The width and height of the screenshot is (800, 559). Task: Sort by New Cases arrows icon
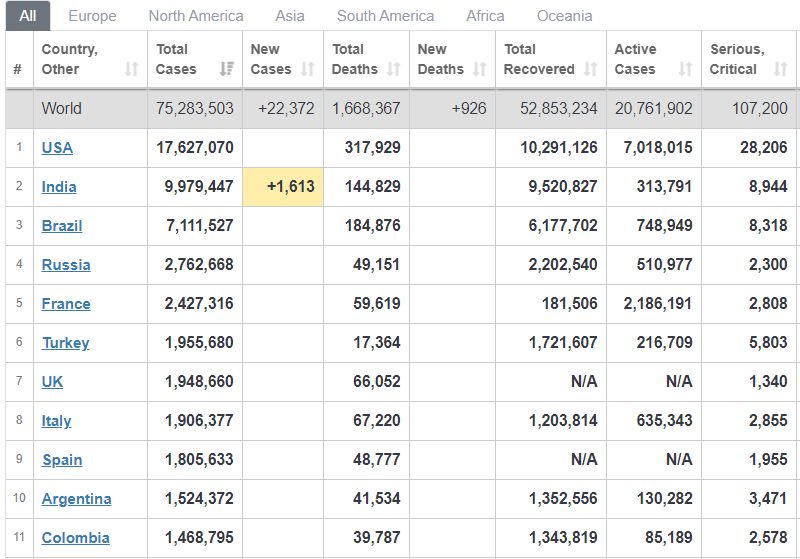[308, 69]
